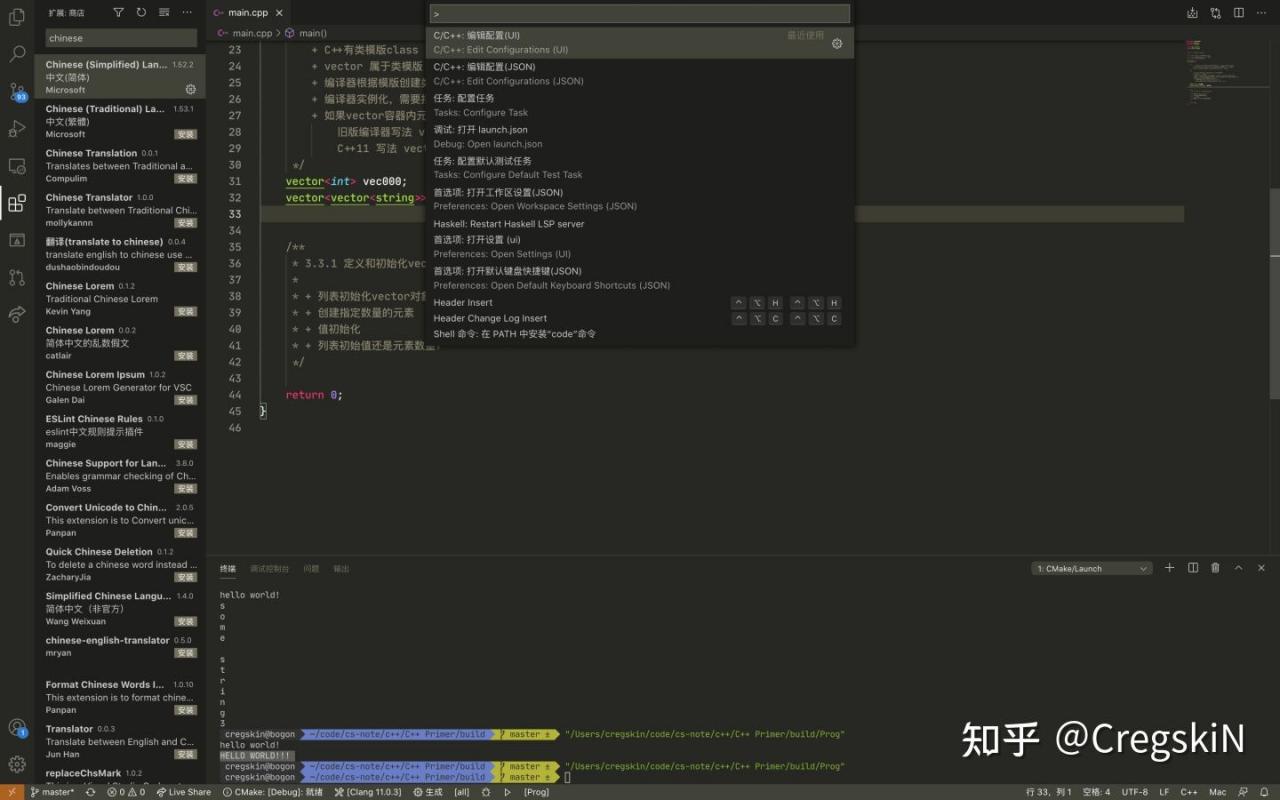Refresh the extensions list
This screenshot has width=1280, height=800.
[141, 13]
